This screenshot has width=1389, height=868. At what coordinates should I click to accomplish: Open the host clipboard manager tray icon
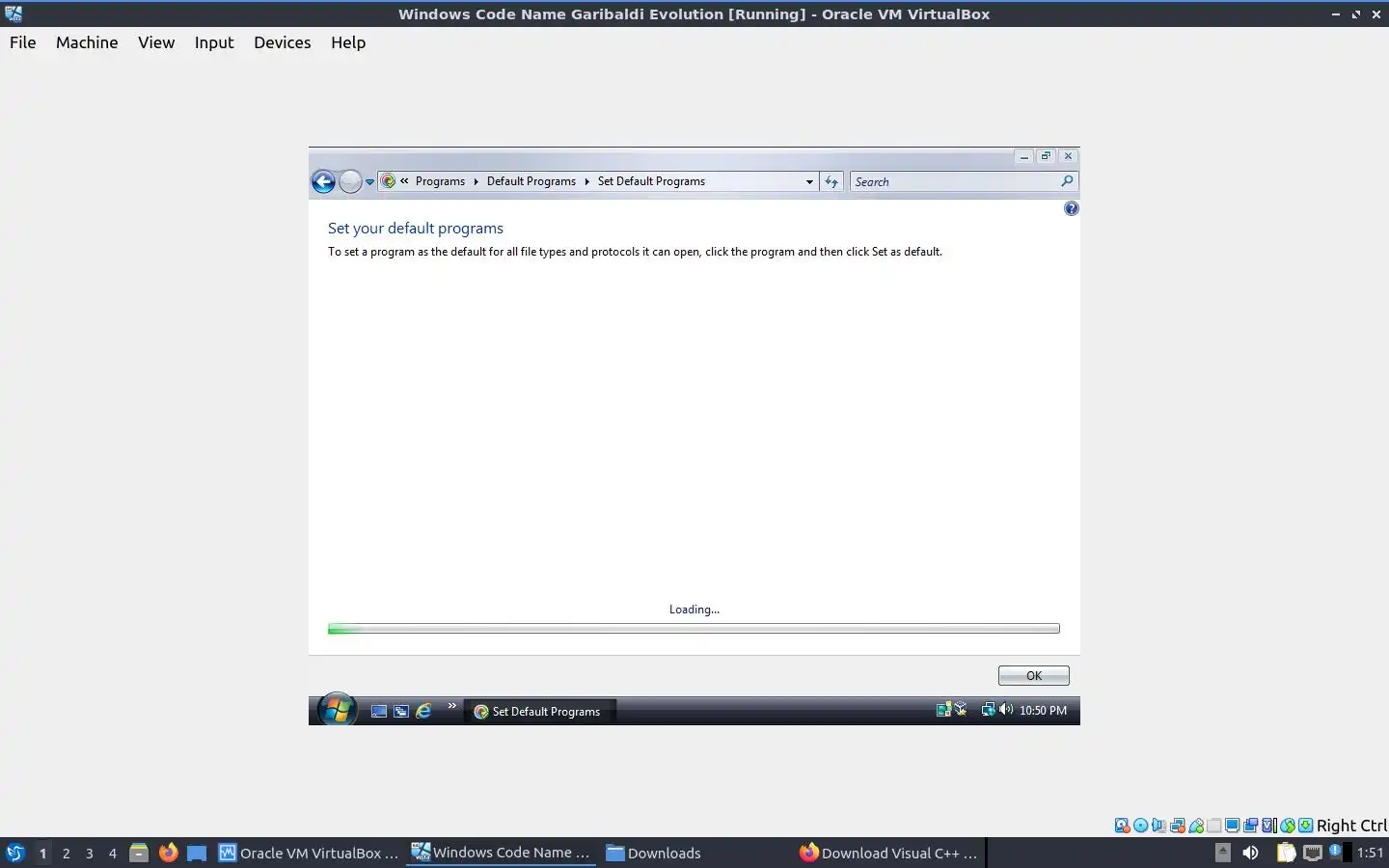pos(1286,853)
